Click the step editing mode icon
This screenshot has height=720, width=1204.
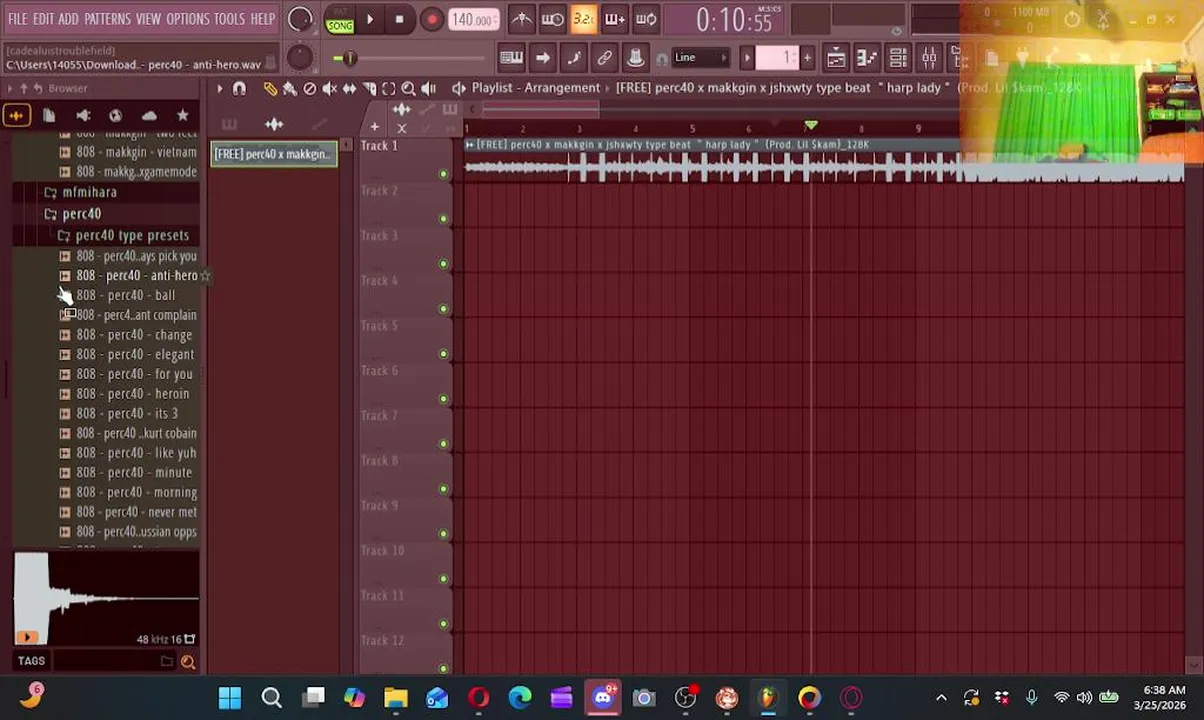(x=573, y=58)
